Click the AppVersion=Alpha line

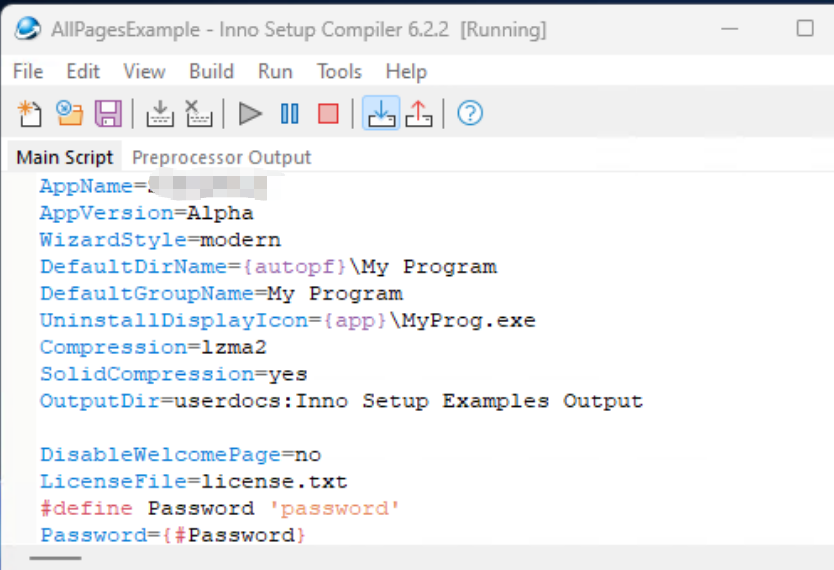point(147,213)
